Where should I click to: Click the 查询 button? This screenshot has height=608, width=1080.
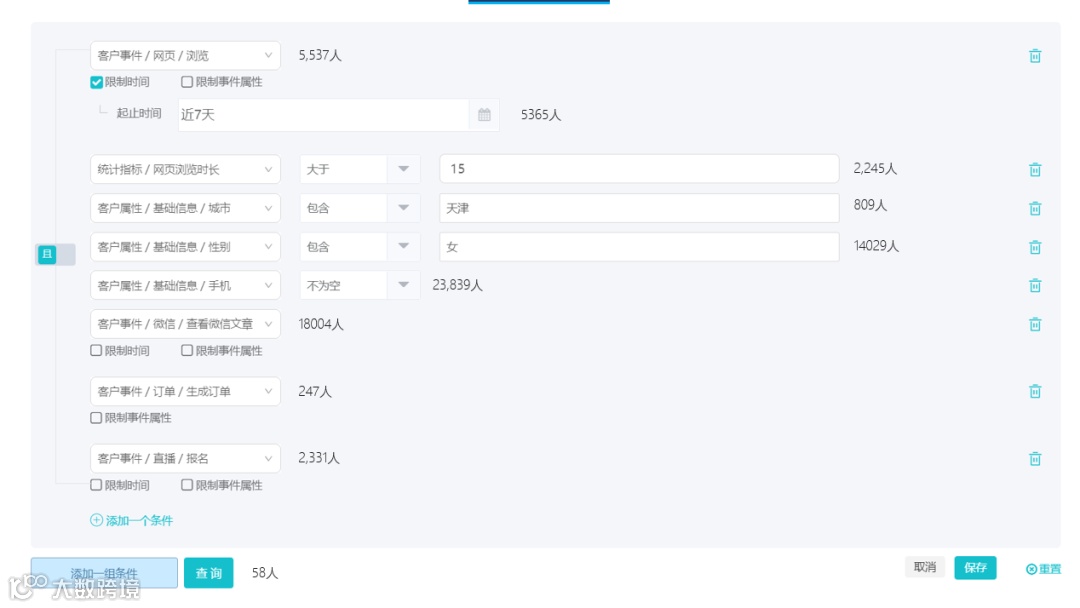coord(208,573)
